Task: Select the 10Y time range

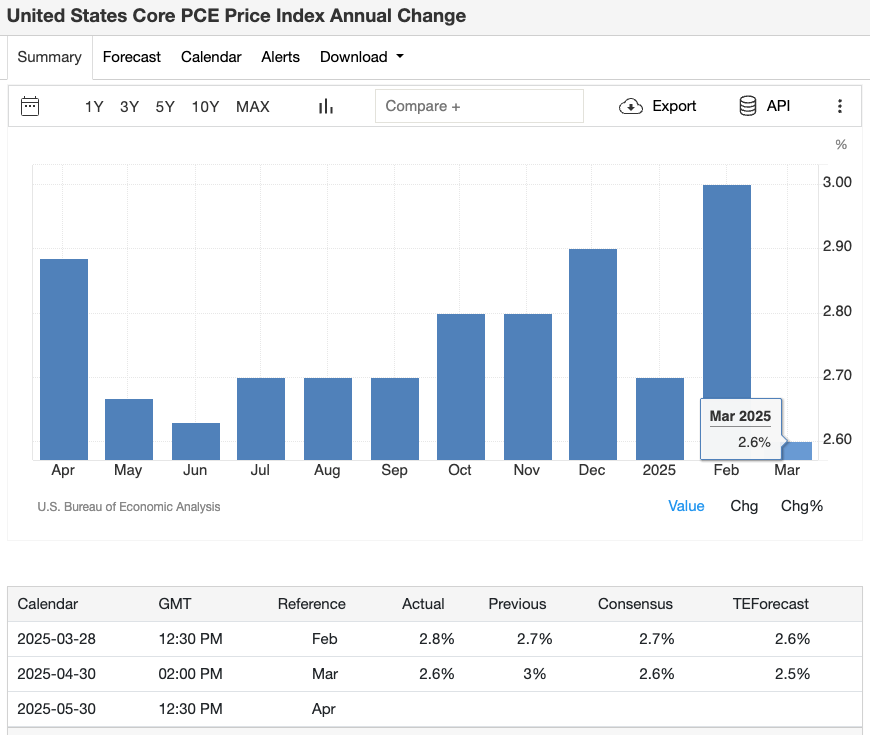Action: (205, 106)
